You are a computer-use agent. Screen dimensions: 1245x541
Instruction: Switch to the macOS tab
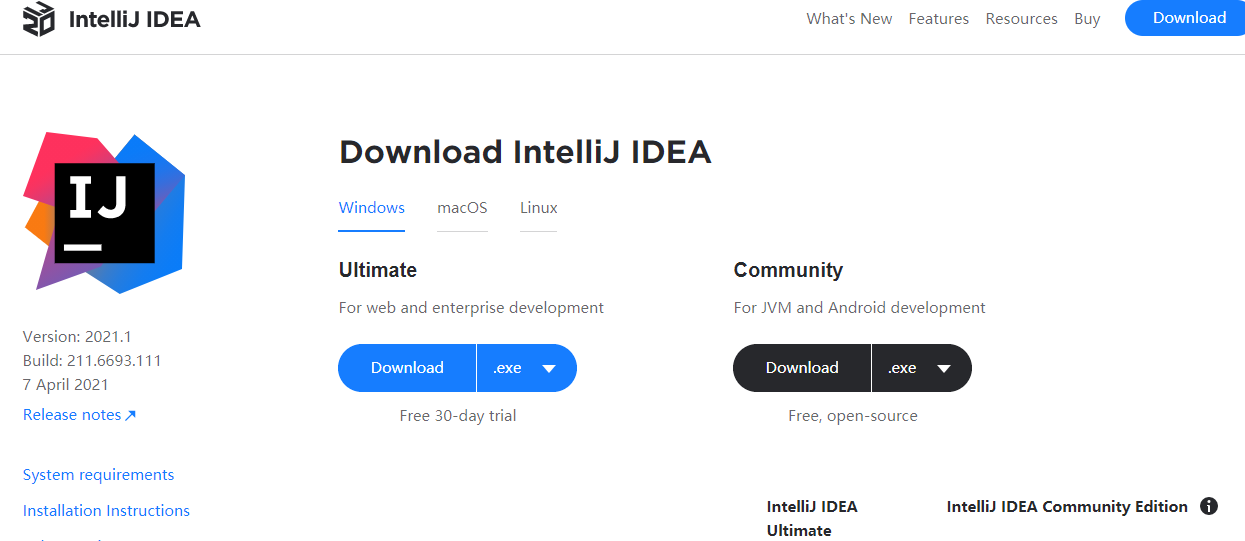coord(462,208)
